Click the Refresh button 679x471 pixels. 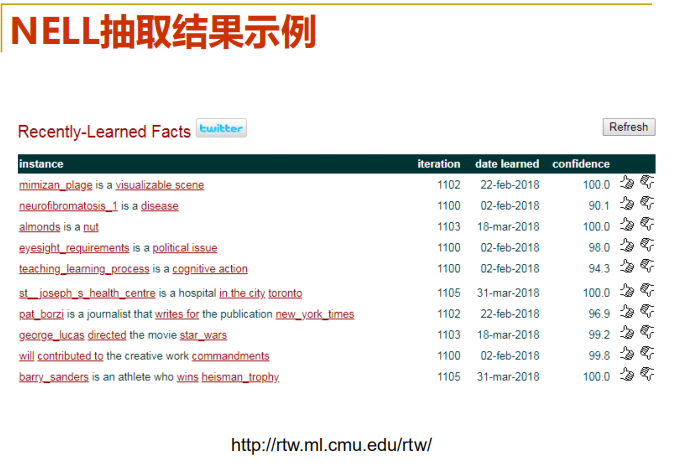pos(629,127)
